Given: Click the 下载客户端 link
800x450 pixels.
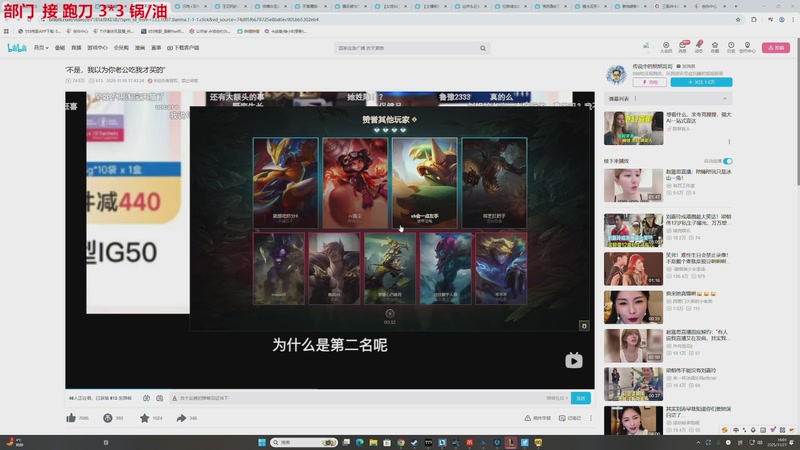Looking at the screenshot, I should coord(183,48).
